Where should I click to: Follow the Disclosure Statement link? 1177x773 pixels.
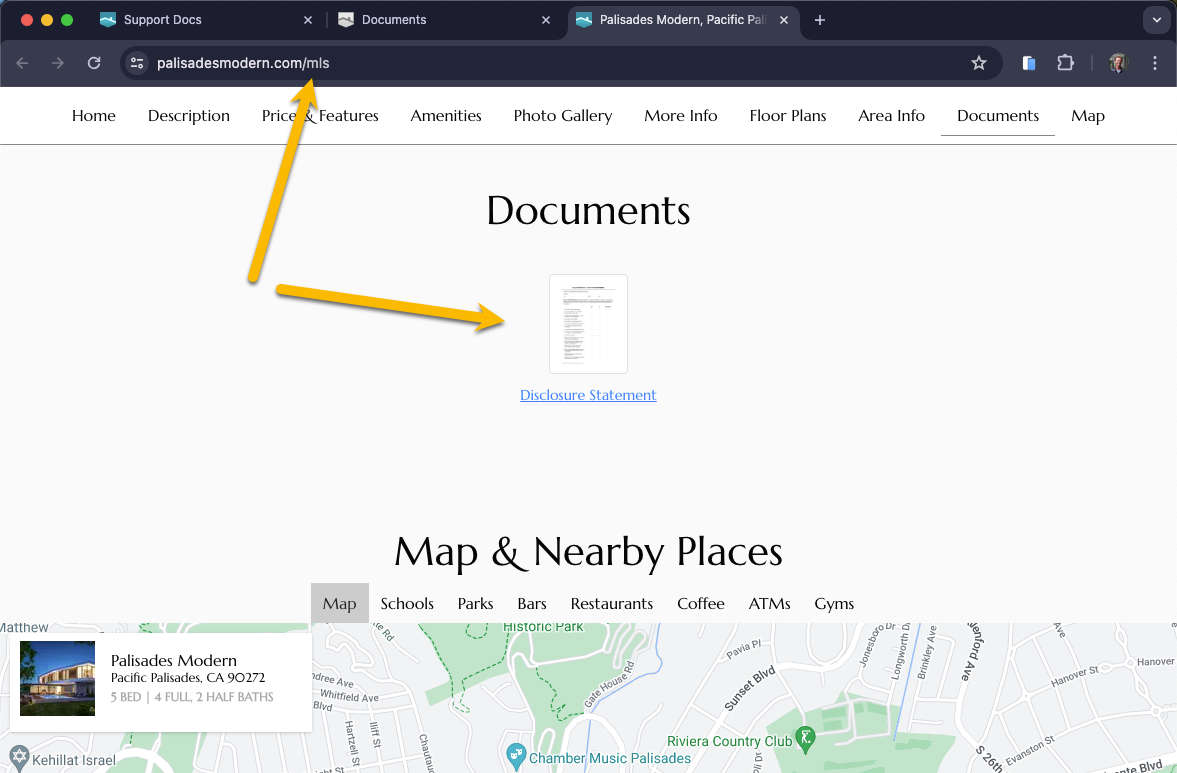pyautogui.click(x=588, y=395)
